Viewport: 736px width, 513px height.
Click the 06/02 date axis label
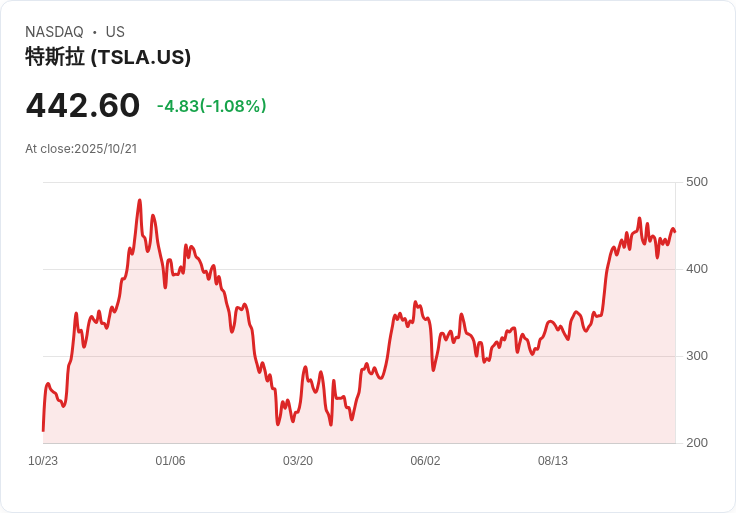coord(425,461)
